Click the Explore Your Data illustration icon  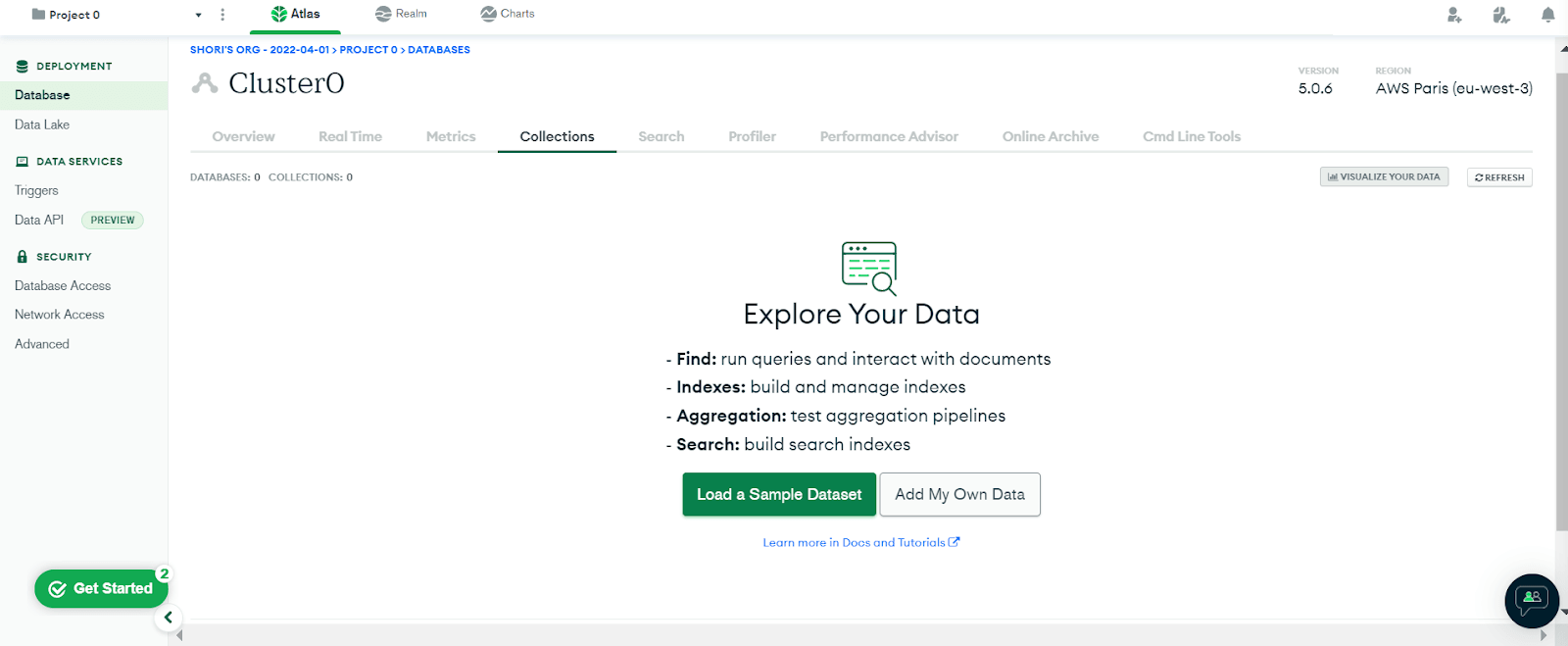(x=868, y=268)
